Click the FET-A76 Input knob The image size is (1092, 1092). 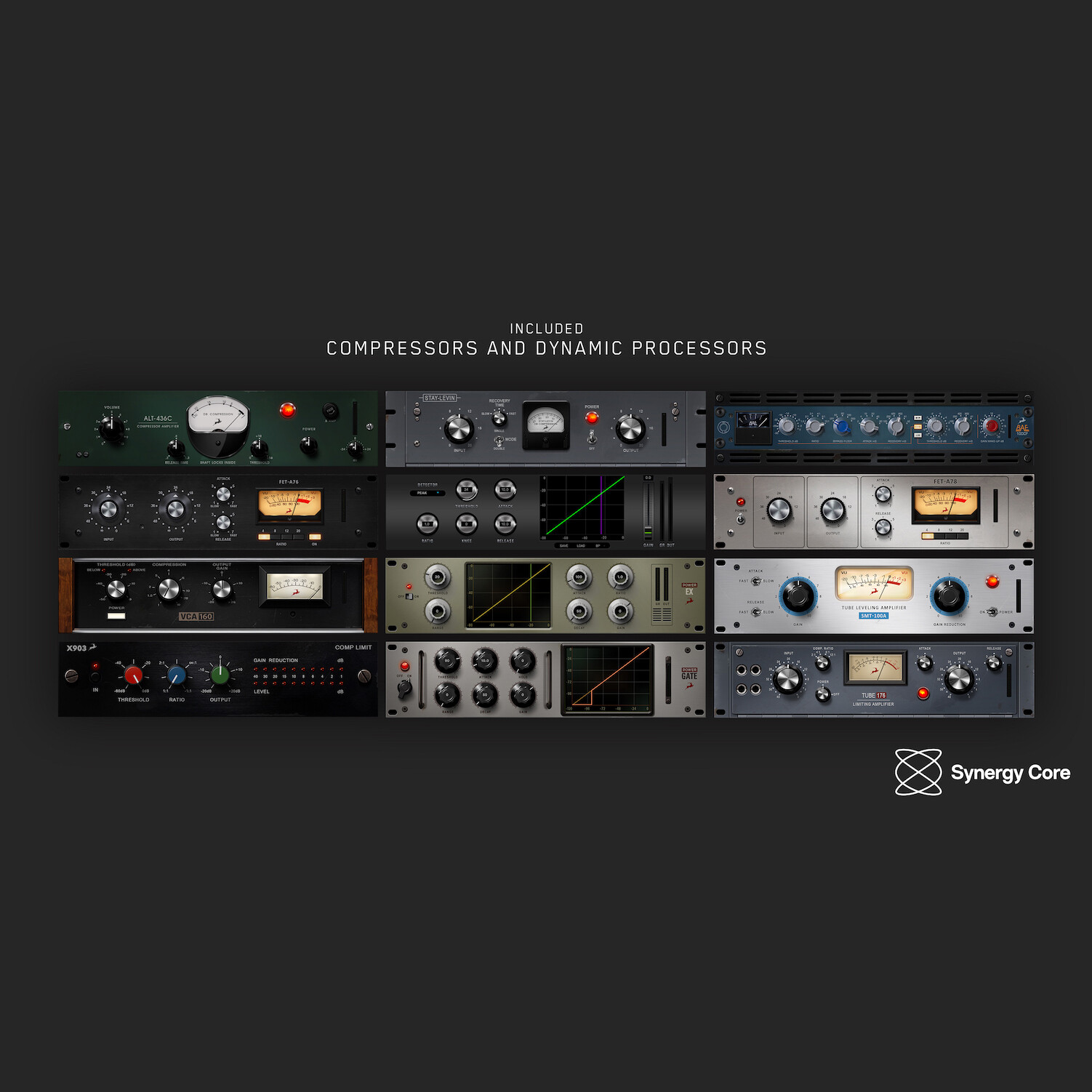(108, 509)
